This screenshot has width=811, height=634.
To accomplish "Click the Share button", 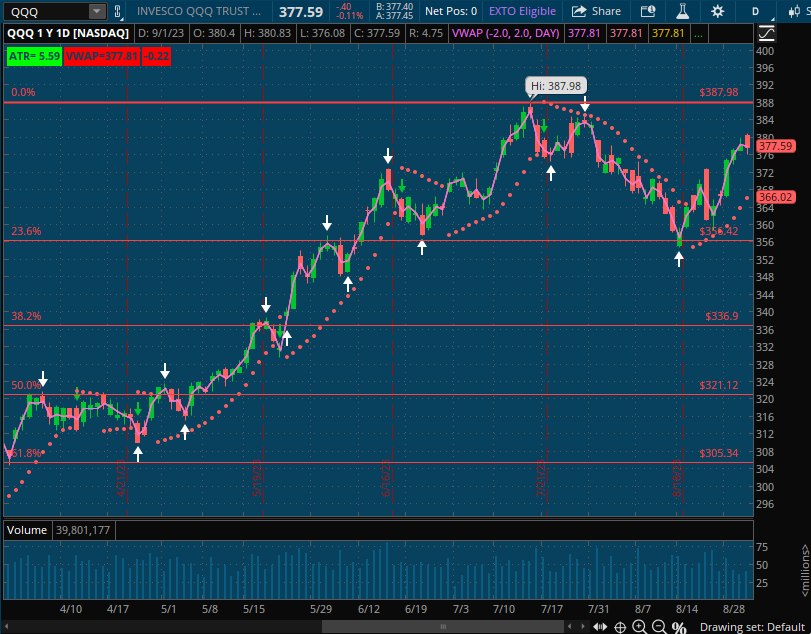I will pyautogui.click(x=596, y=11).
